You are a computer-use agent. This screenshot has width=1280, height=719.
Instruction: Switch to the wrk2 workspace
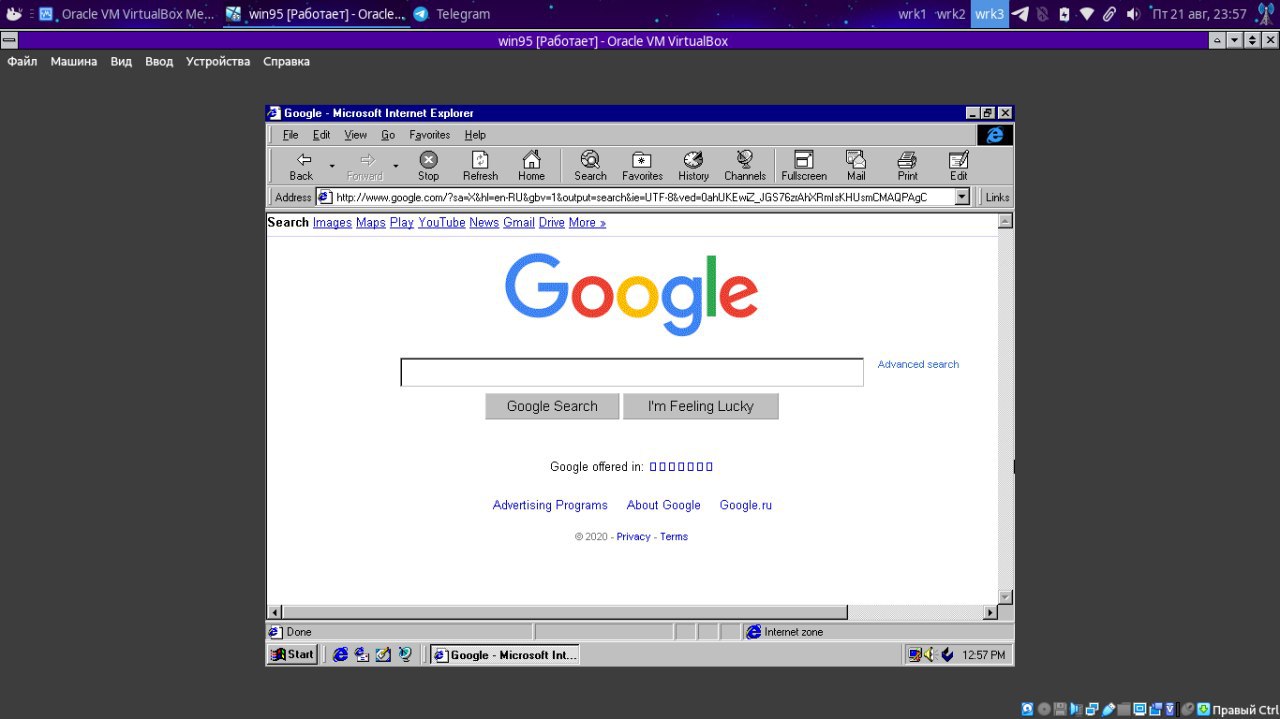[x=951, y=14]
